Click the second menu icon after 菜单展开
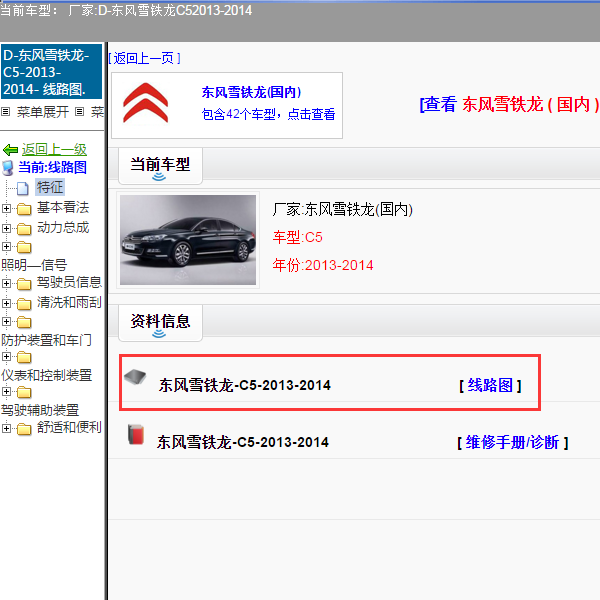Screen dimensions: 600x600 79,112
